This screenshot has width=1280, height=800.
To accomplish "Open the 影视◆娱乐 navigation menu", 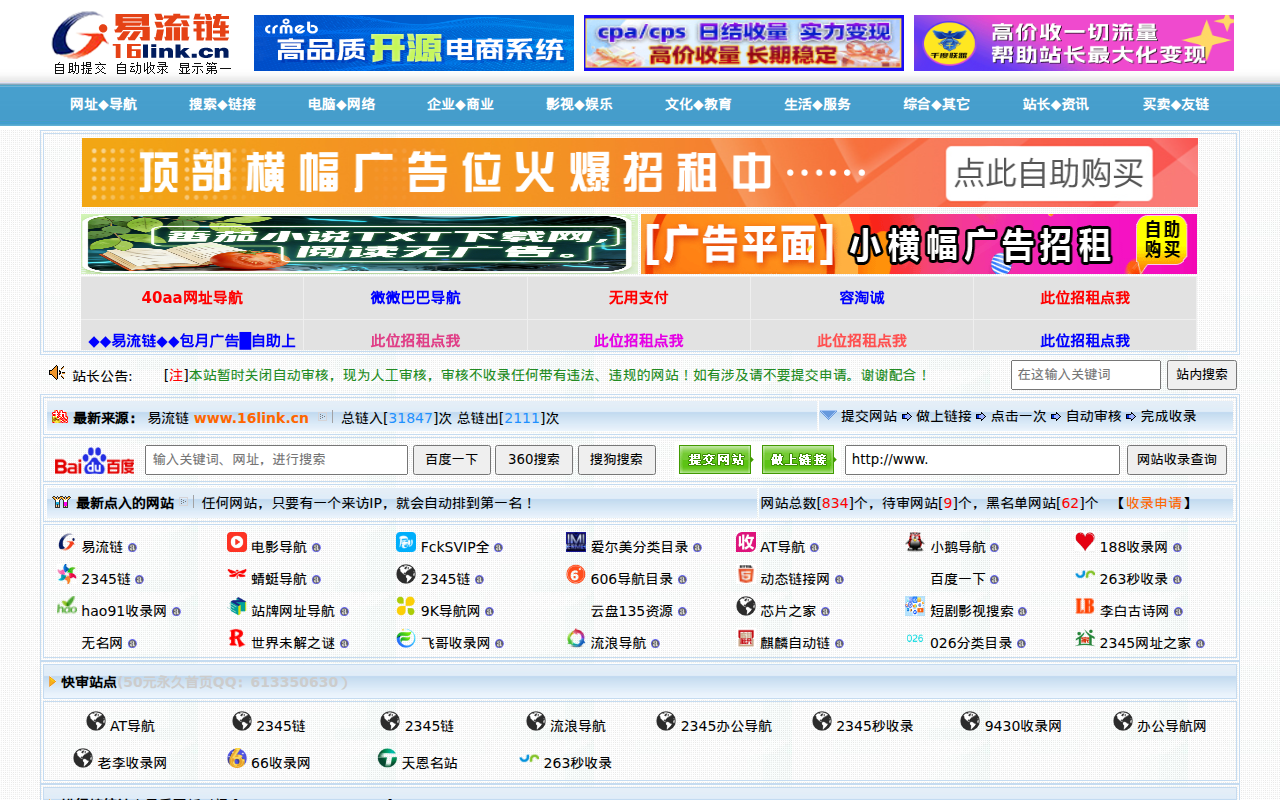I will [x=580, y=104].
